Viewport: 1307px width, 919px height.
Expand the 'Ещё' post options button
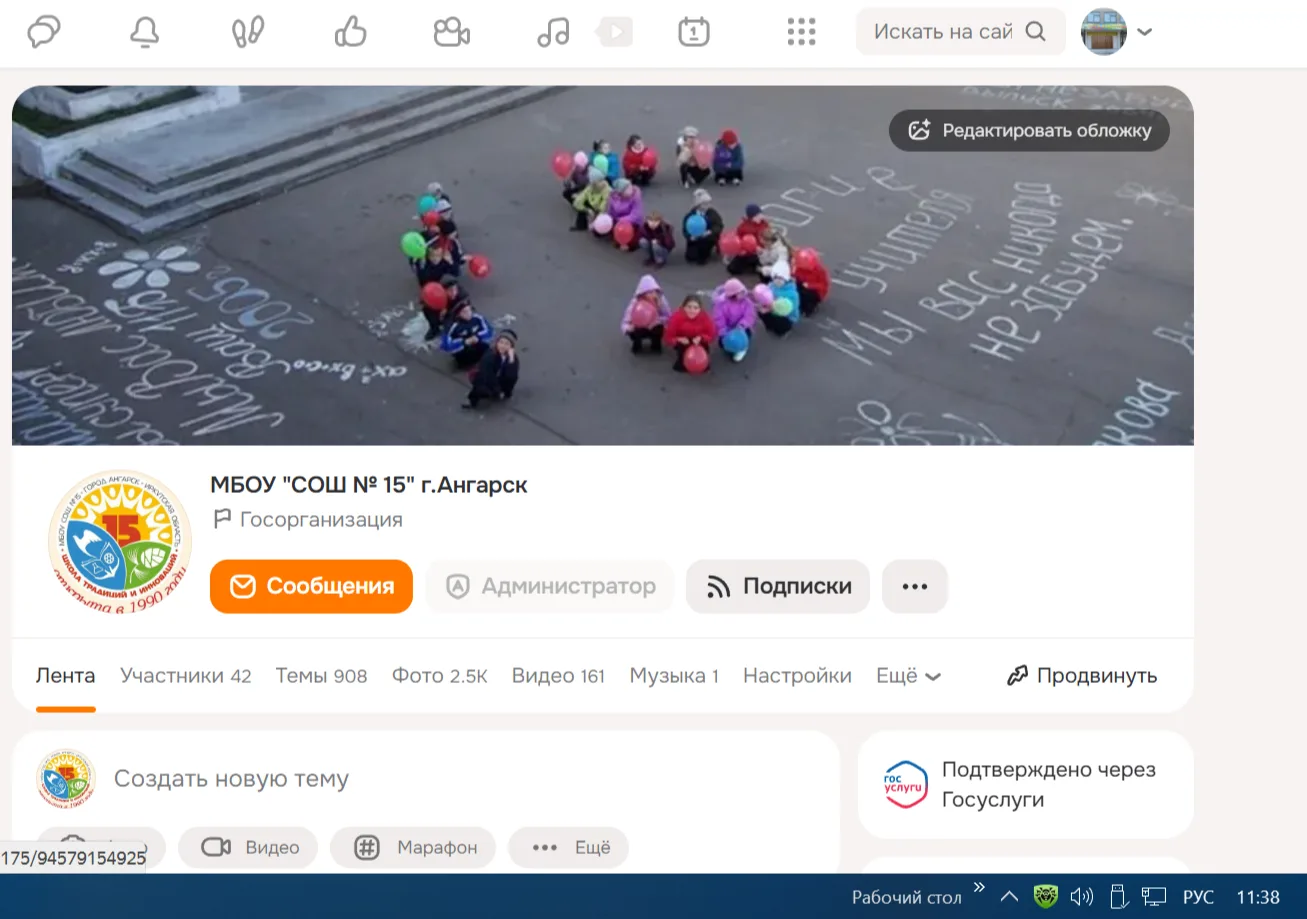569,848
